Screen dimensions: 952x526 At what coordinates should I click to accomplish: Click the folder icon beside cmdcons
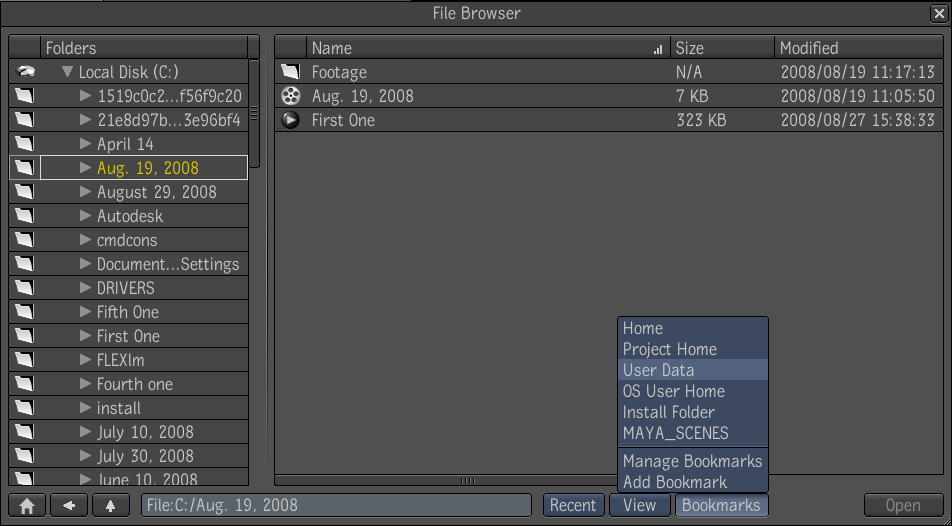pos(24,240)
